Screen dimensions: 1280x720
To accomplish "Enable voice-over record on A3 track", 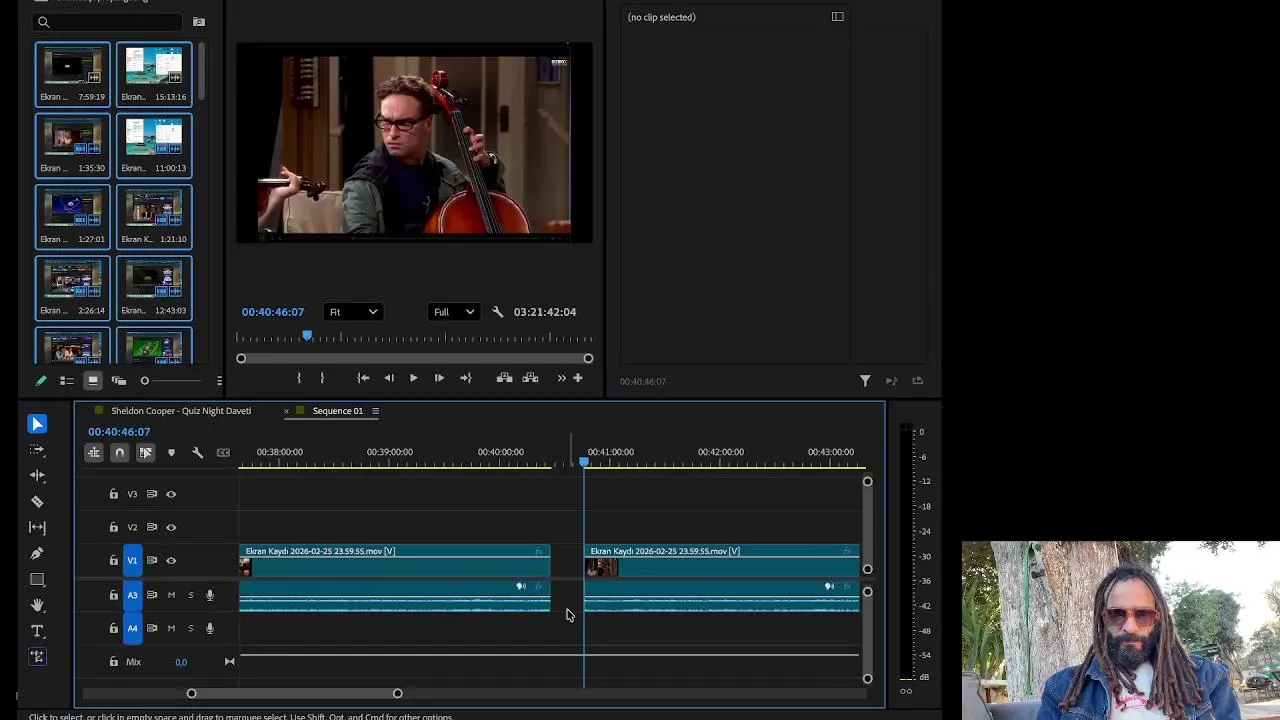I will click(210, 595).
